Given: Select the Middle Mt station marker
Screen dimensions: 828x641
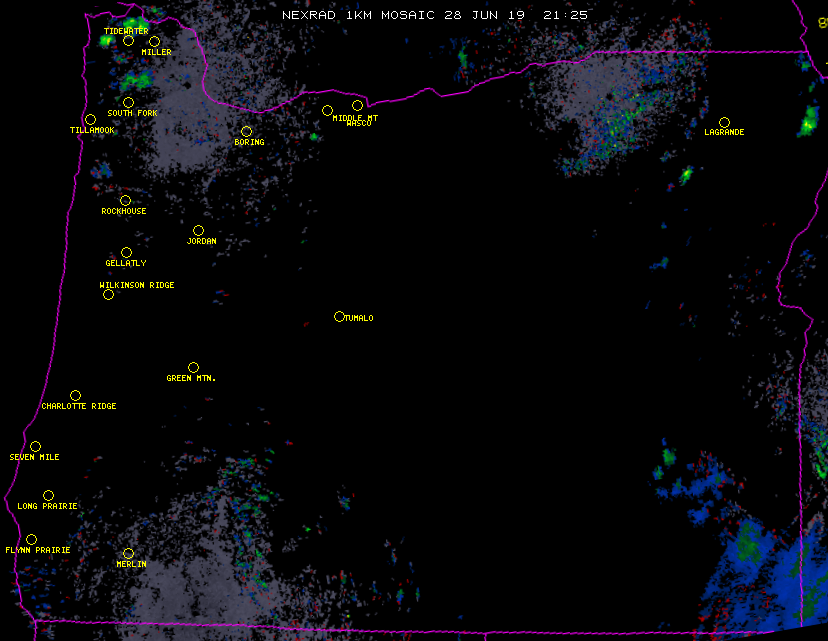Looking at the screenshot, I should [x=327, y=110].
